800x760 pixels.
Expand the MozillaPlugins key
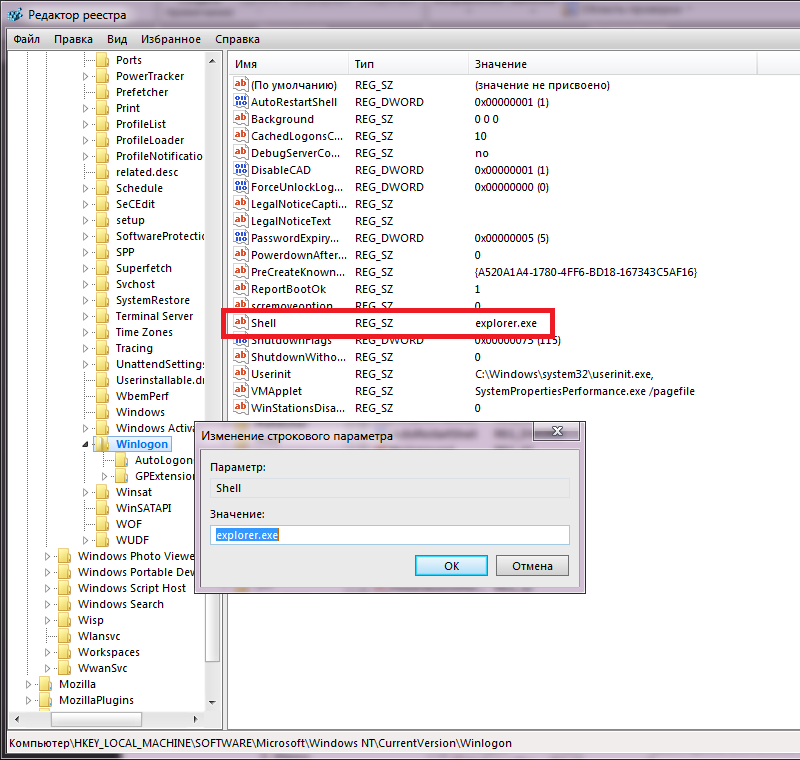[29, 700]
